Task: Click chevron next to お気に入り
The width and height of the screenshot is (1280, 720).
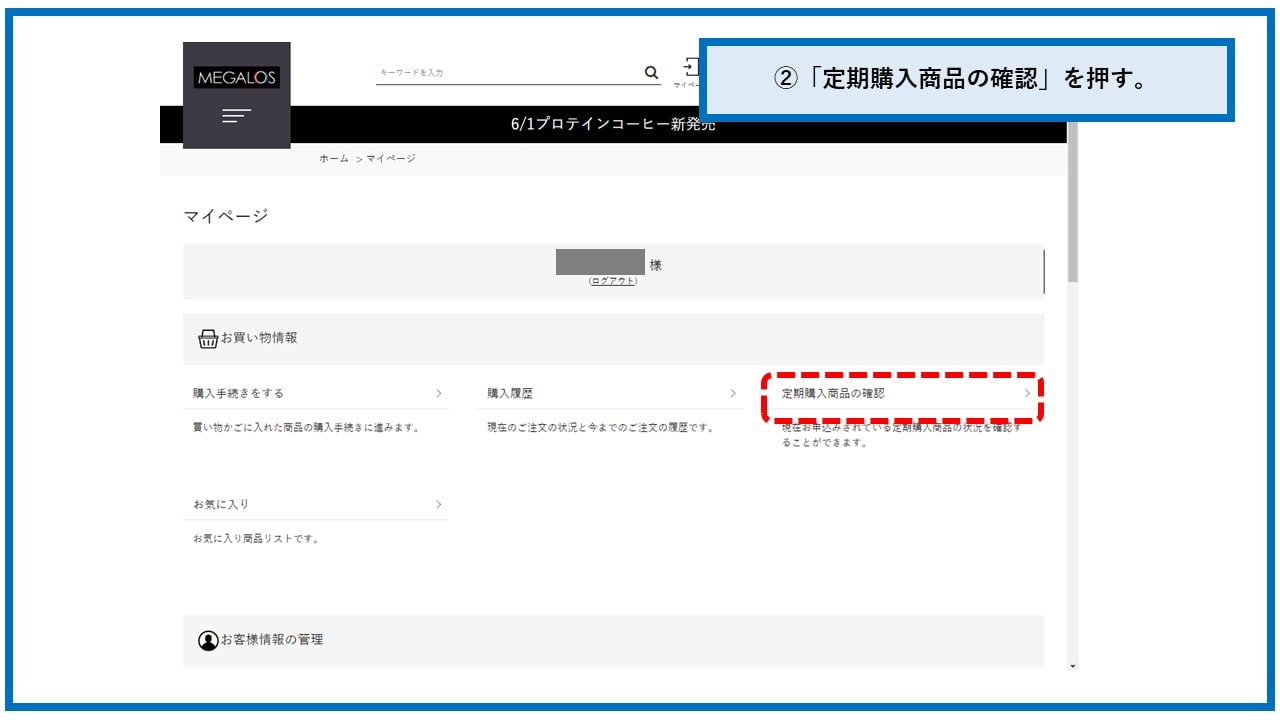Action: (x=438, y=504)
